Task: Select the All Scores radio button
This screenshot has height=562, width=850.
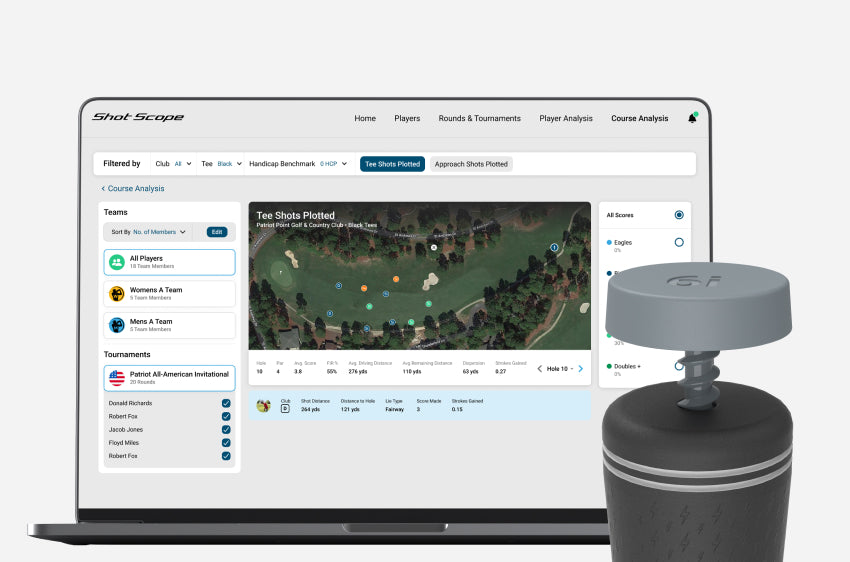Action: [679, 215]
